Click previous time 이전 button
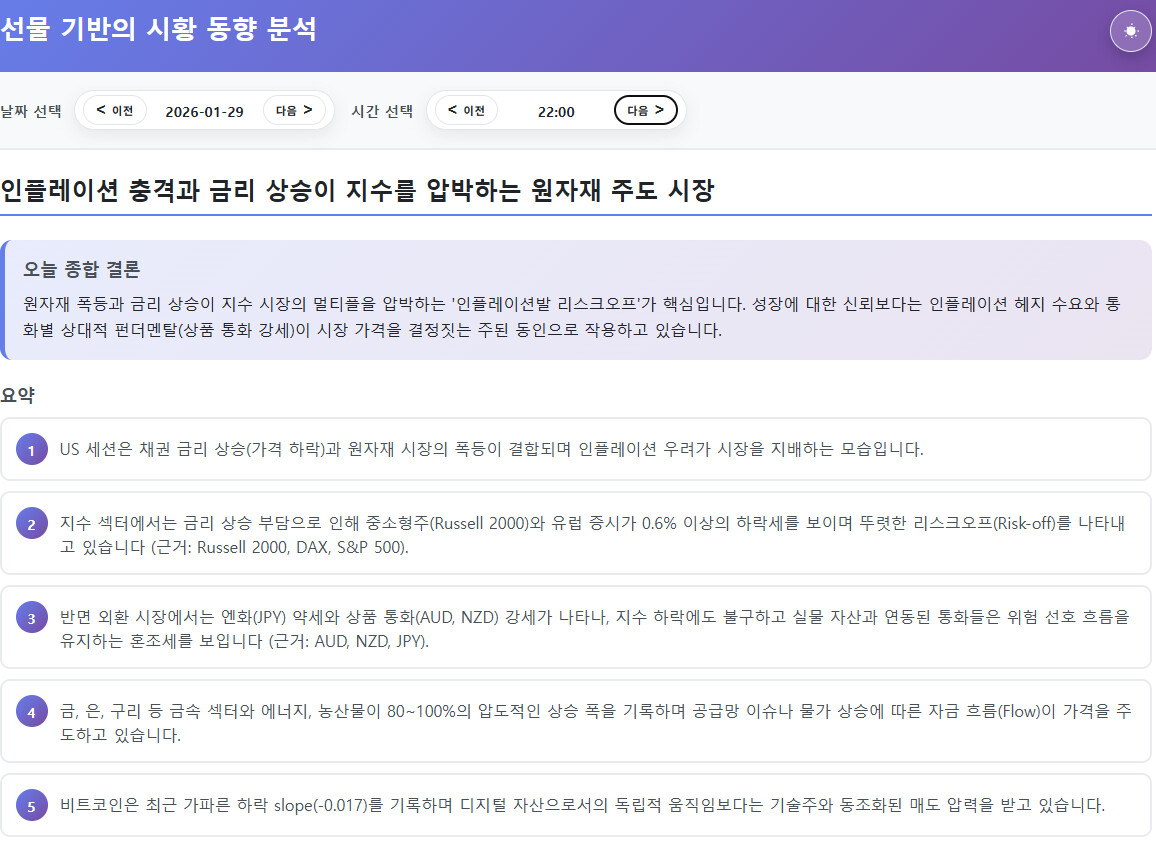Image resolution: width=1156 pixels, height=842 pixels. click(466, 110)
